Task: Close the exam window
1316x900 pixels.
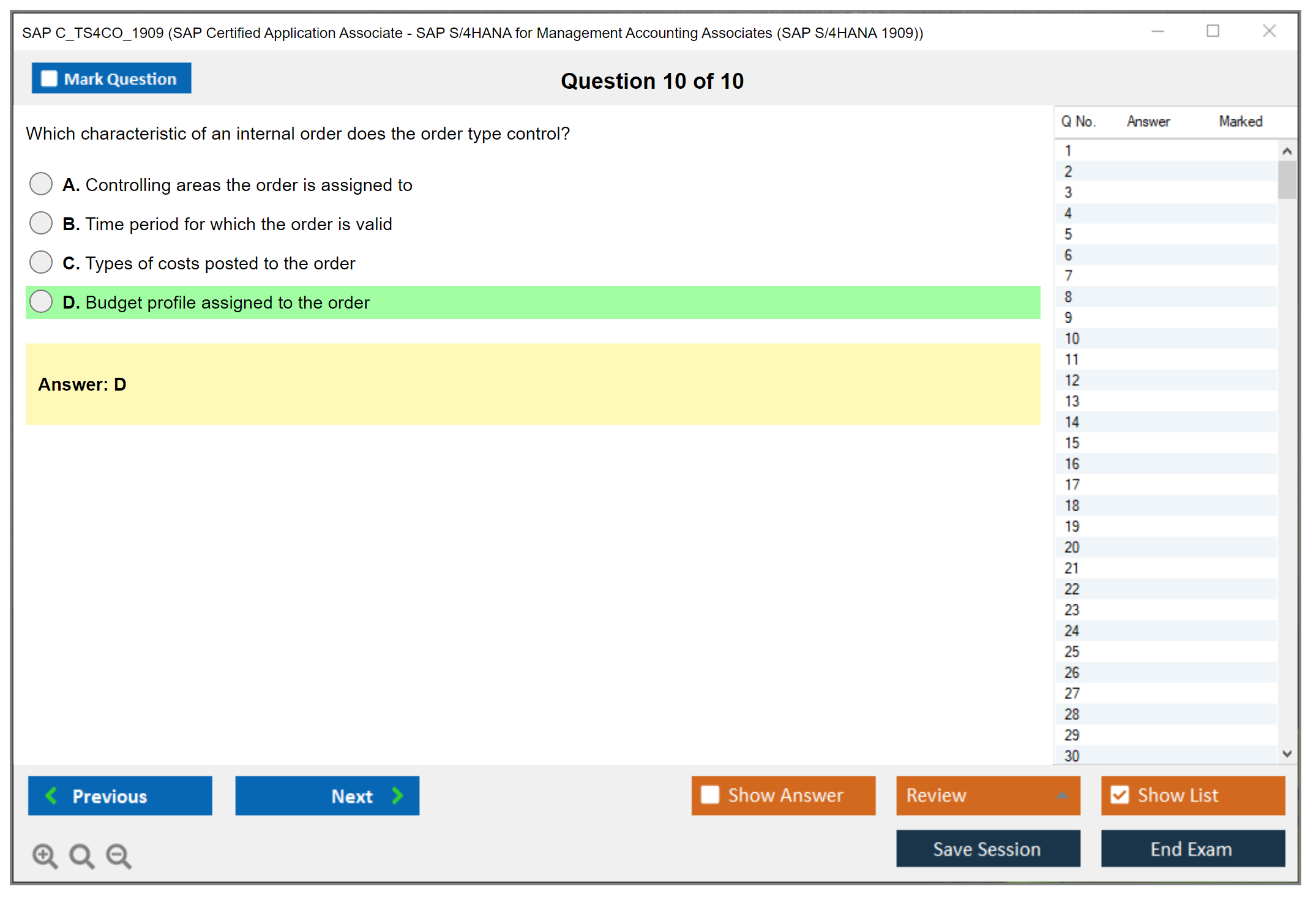Action: 1269,31
